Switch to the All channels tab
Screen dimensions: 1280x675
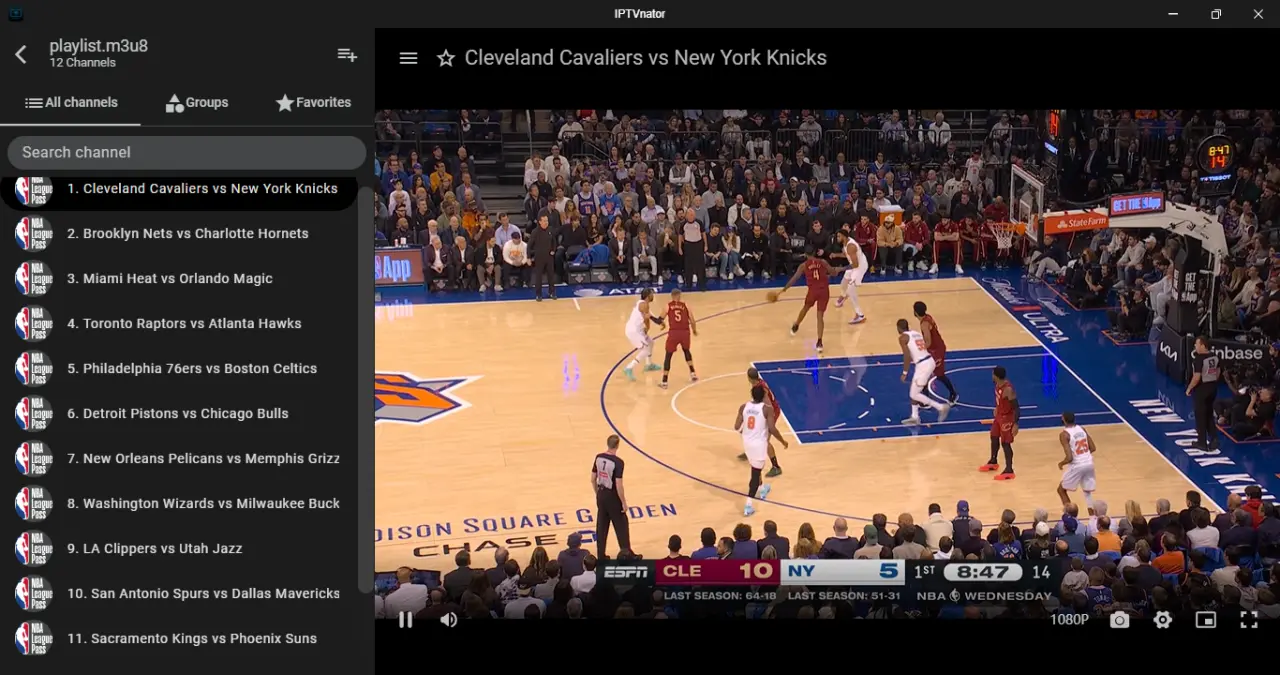pyautogui.click(x=71, y=102)
